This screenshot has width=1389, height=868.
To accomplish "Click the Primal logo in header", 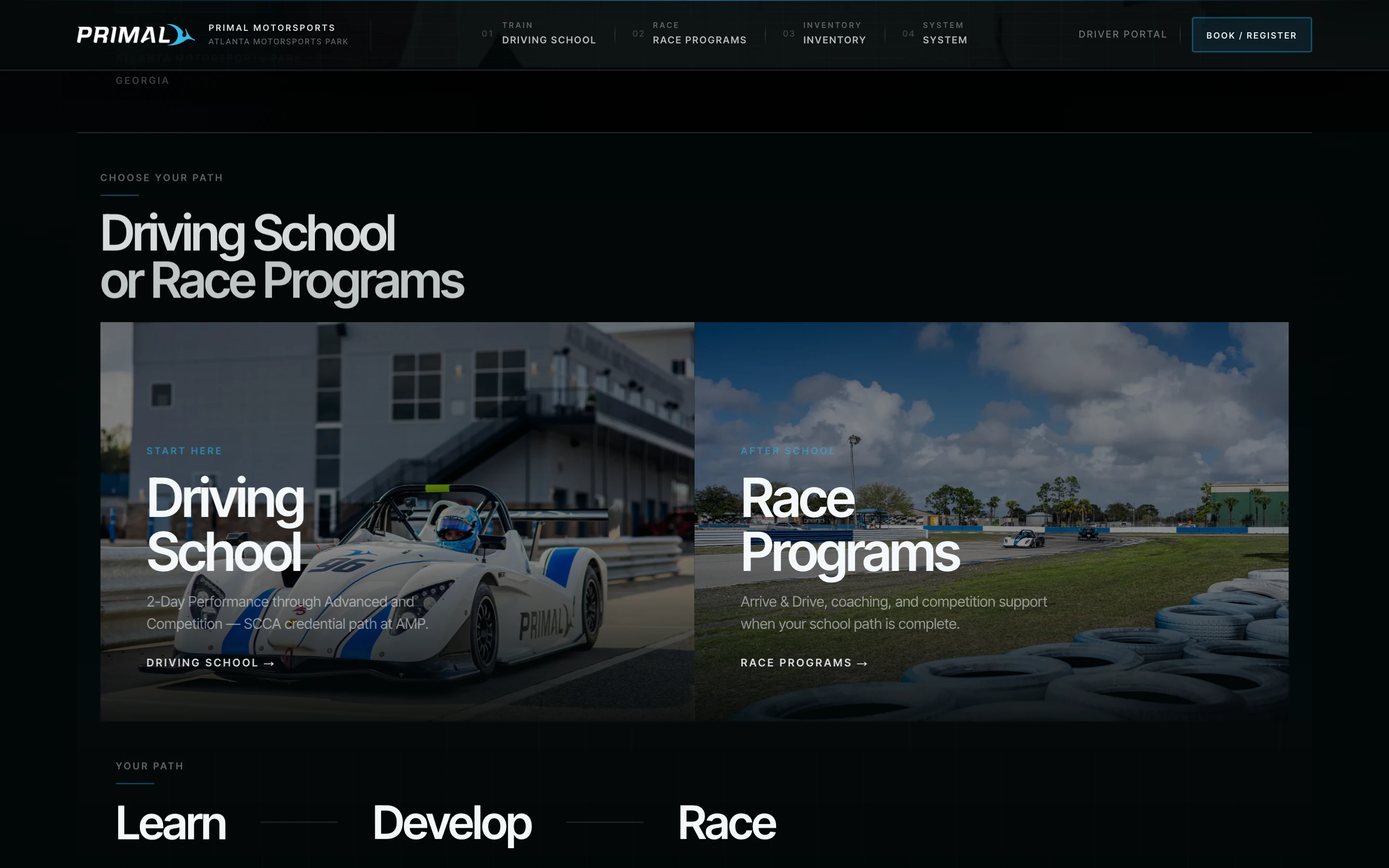I will [x=136, y=35].
